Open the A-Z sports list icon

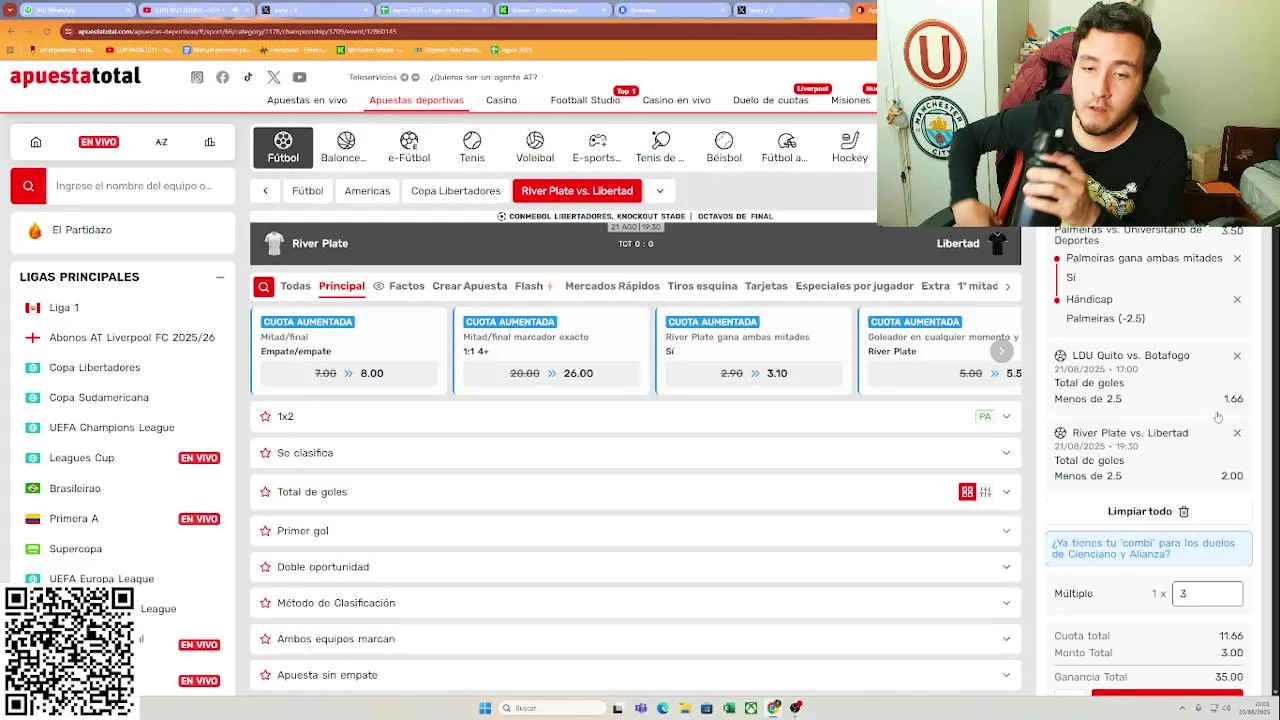[161, 142]
